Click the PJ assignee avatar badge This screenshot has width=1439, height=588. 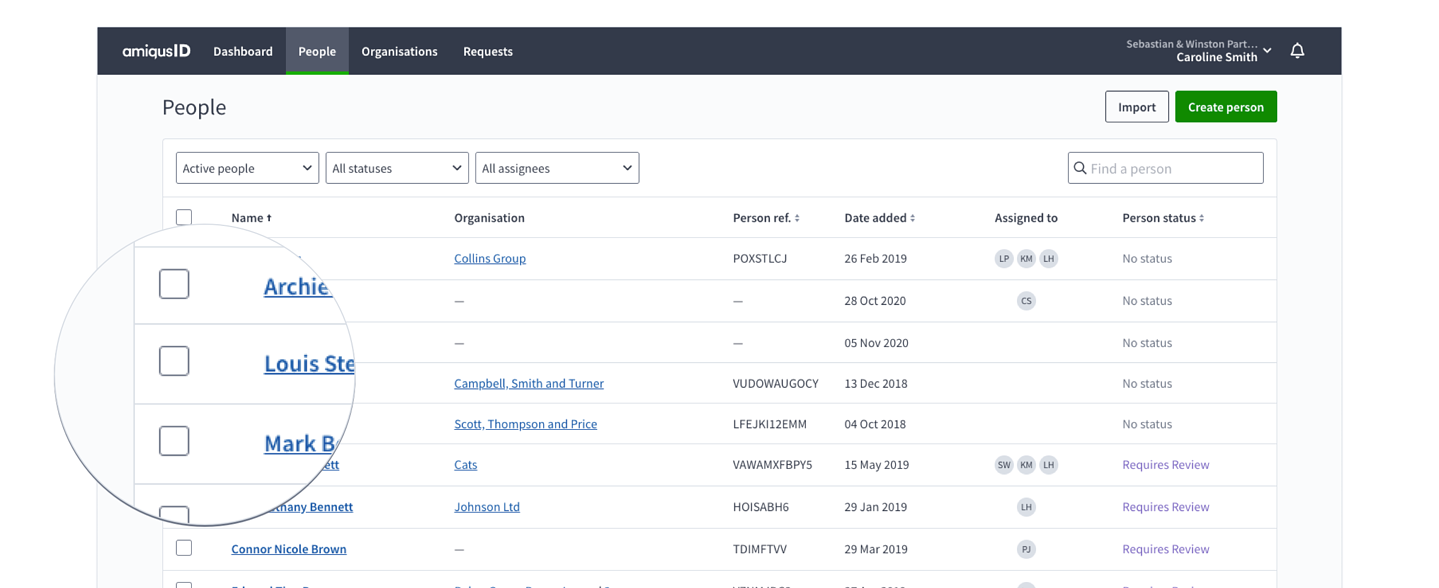1026,549
